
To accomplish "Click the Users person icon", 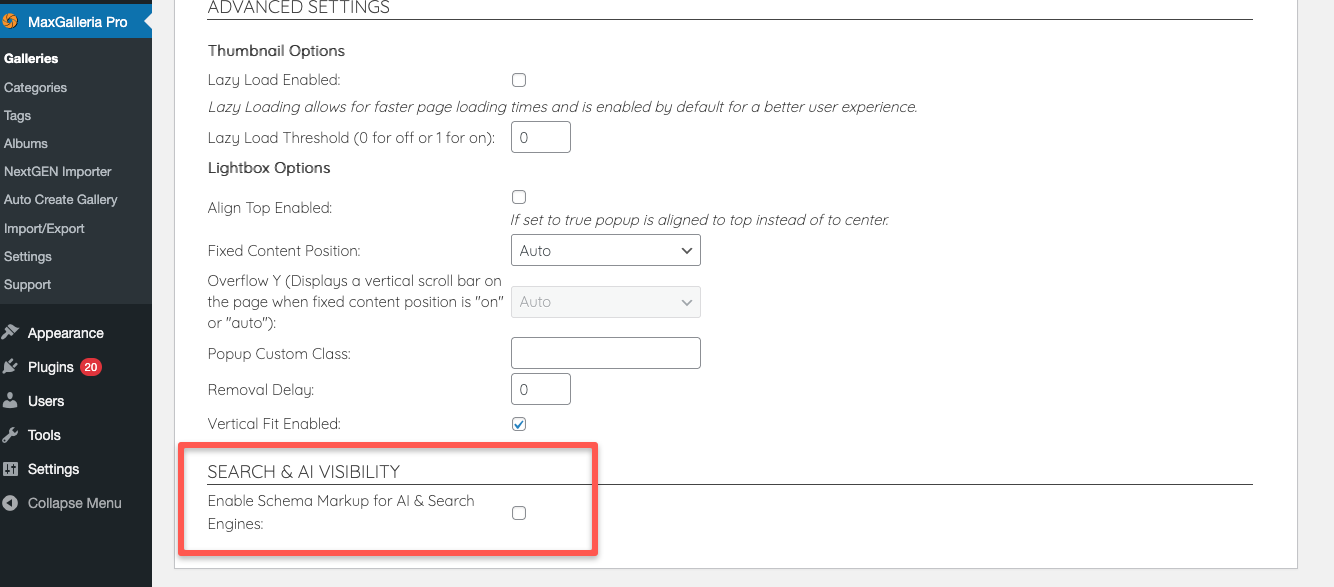I will [x=10, y=401].
